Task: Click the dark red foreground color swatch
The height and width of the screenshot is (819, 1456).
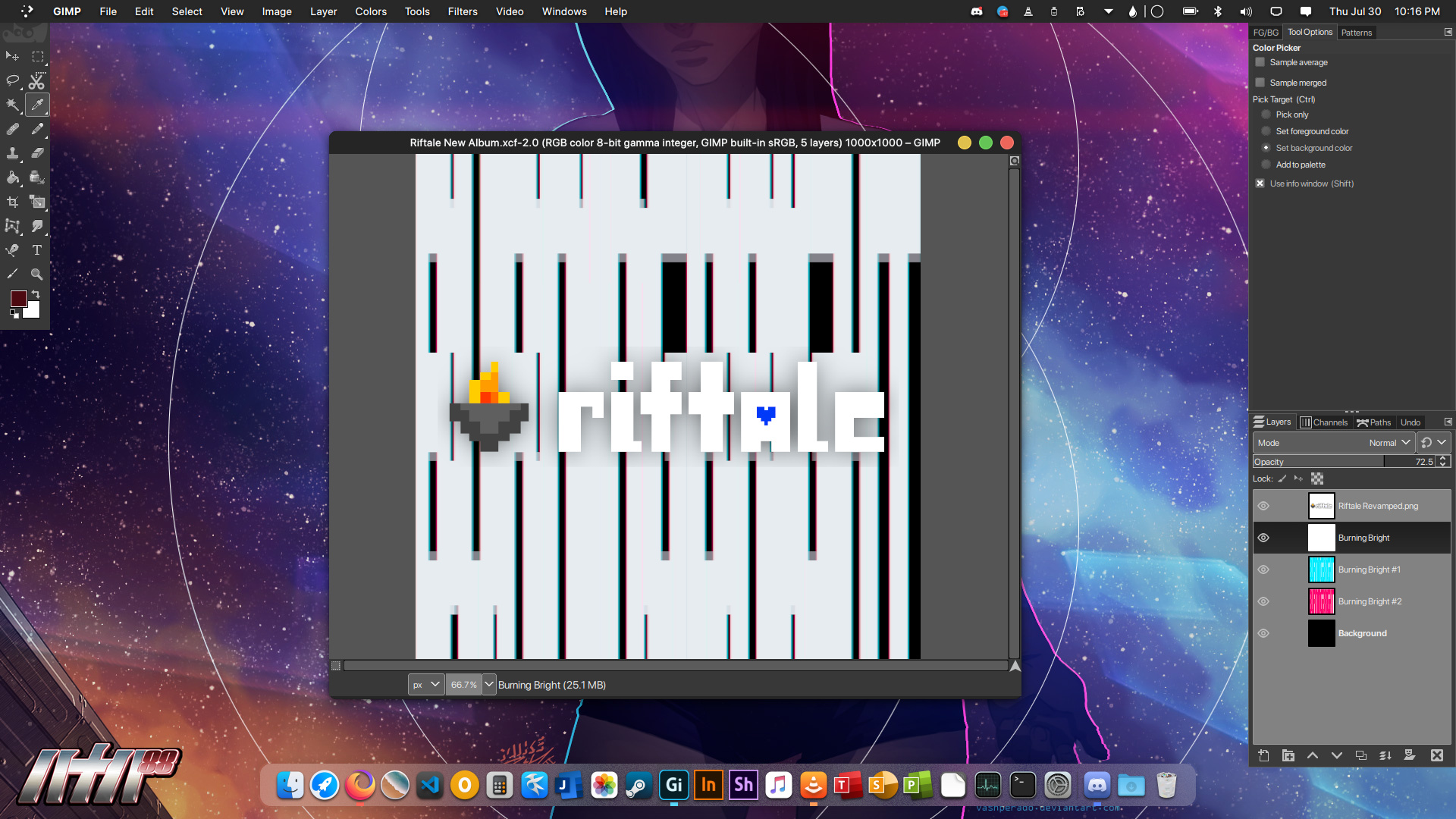Action: (18, 299)
